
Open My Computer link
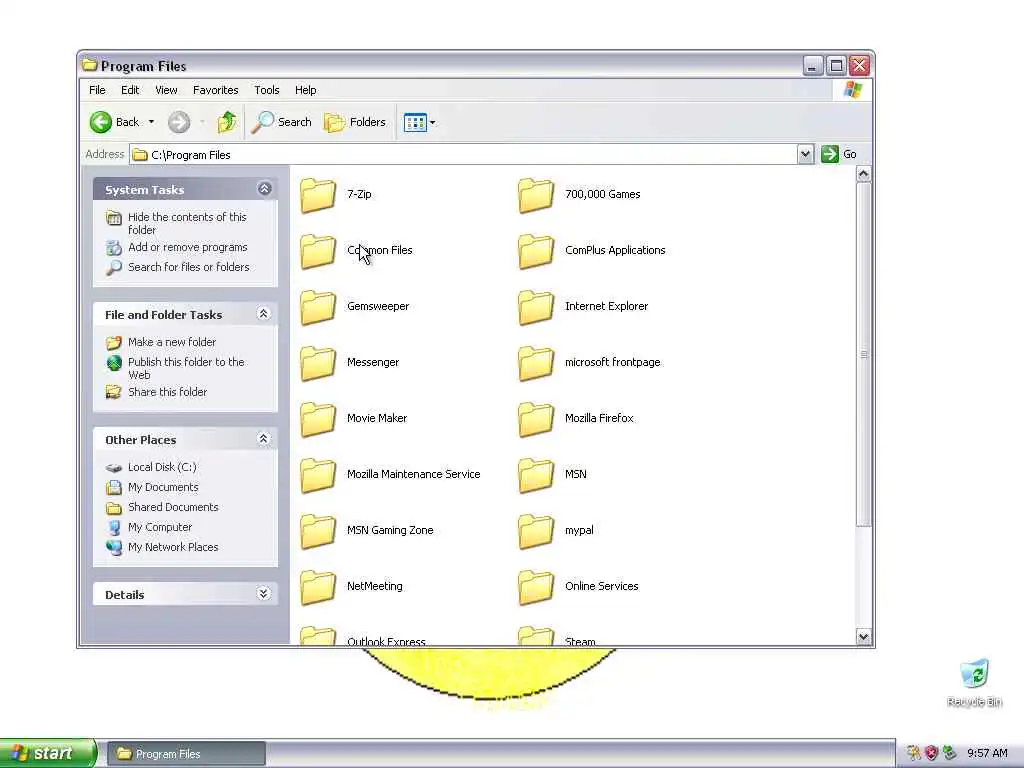click(160, 527)
